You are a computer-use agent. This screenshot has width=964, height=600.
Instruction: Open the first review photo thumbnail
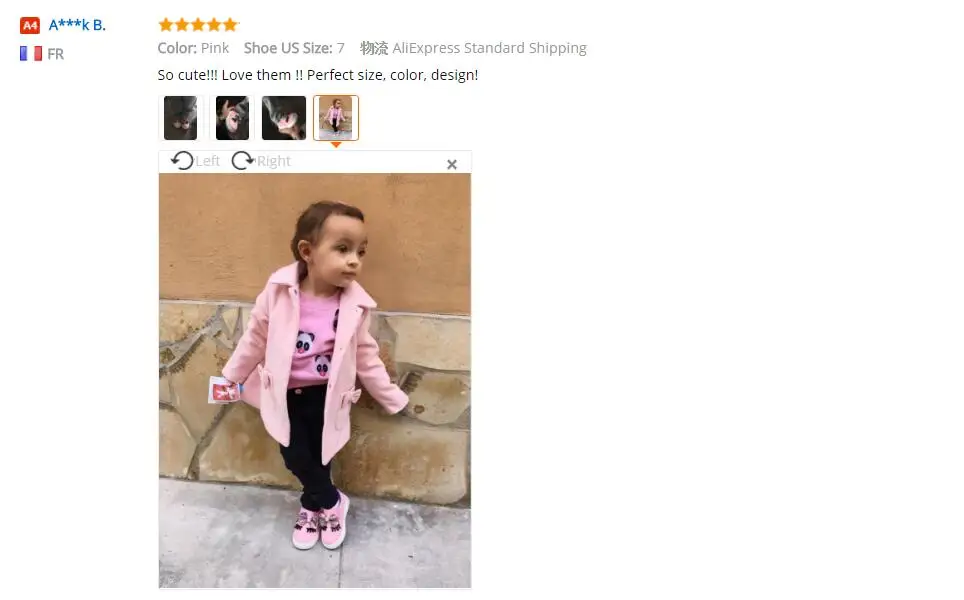coord(181,117)
